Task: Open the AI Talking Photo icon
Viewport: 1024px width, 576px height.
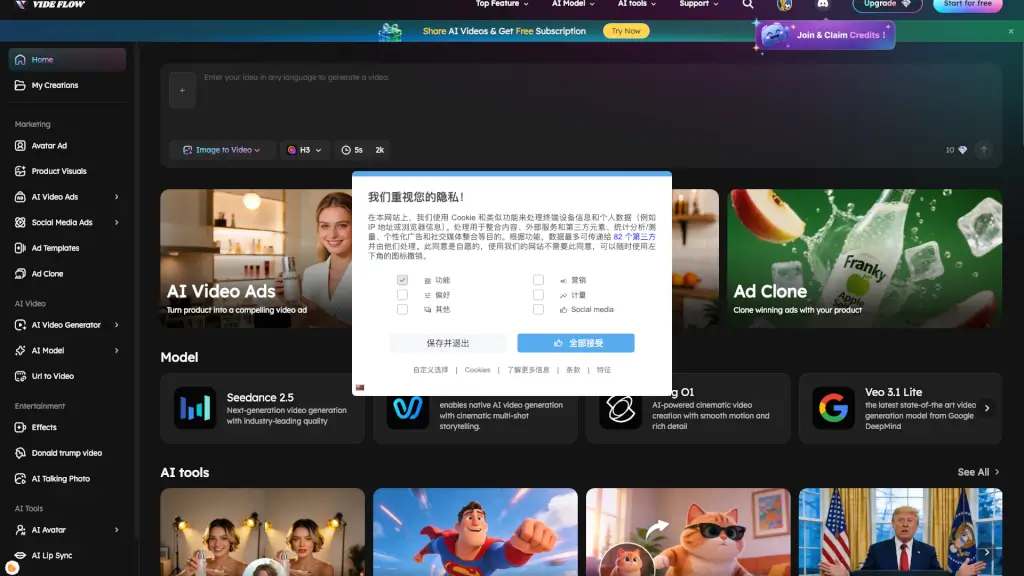Action: point(20,479)
